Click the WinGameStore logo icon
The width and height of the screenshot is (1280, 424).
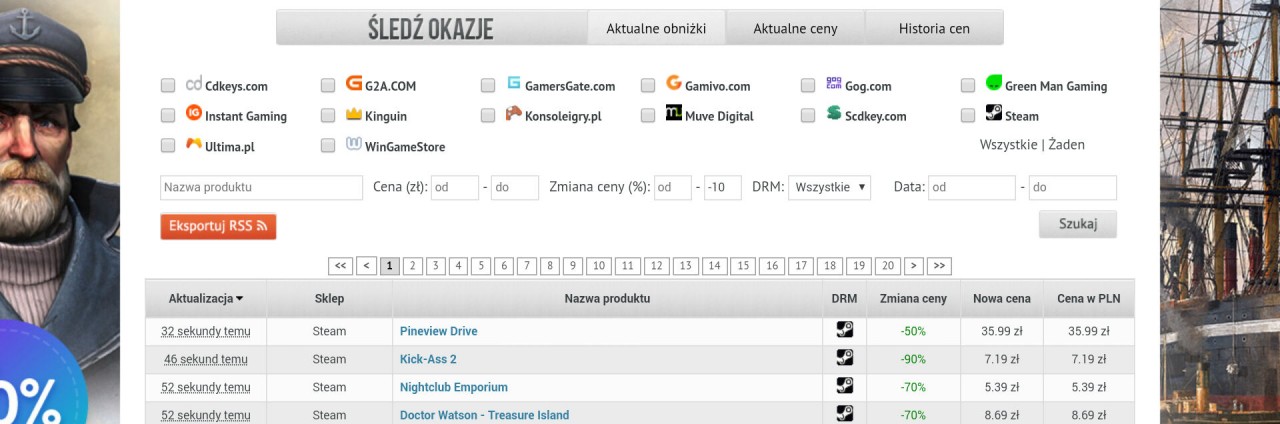tap(354, 143)
